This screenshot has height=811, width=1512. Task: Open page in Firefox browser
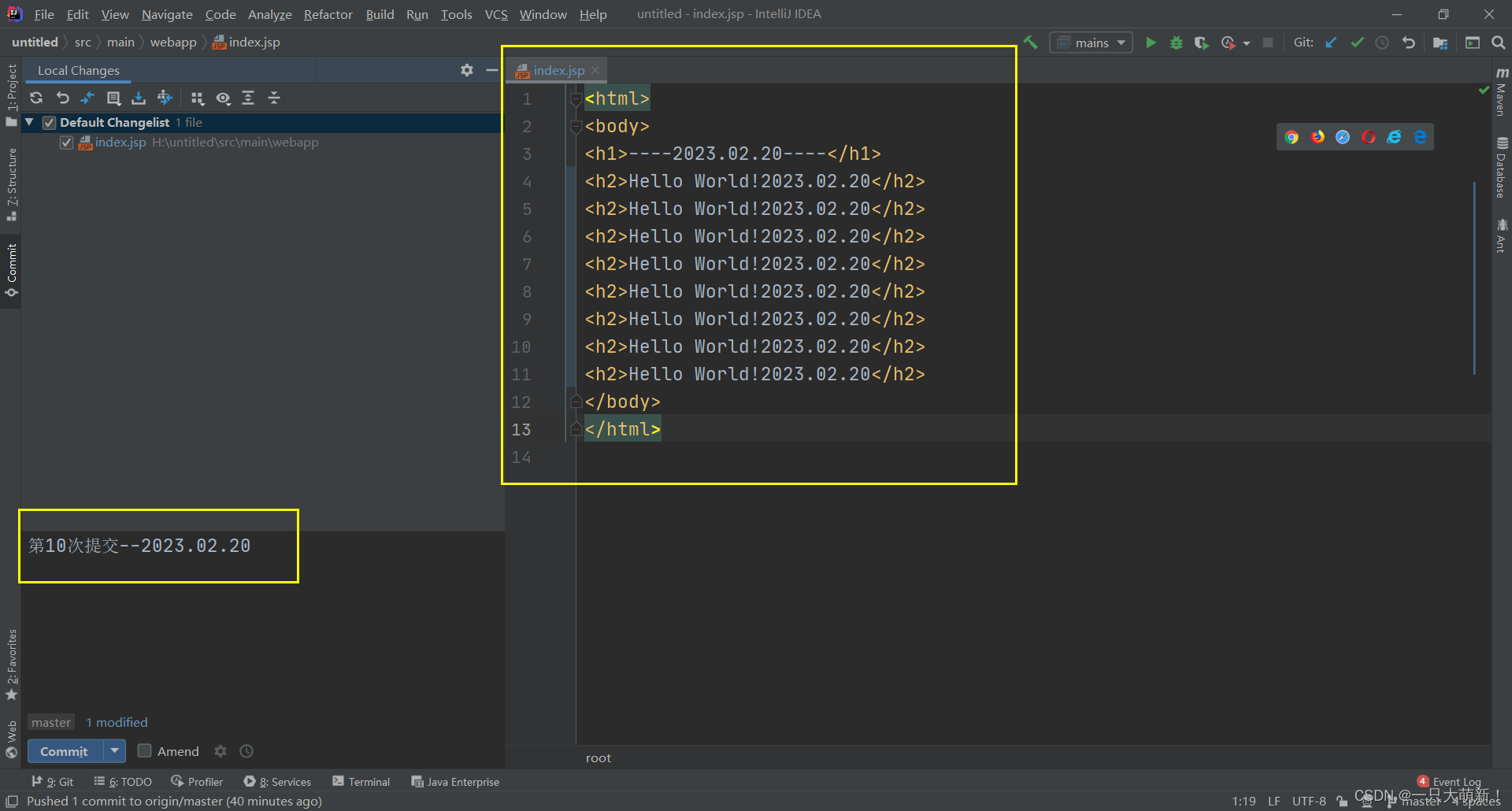tap(1317, 137)
